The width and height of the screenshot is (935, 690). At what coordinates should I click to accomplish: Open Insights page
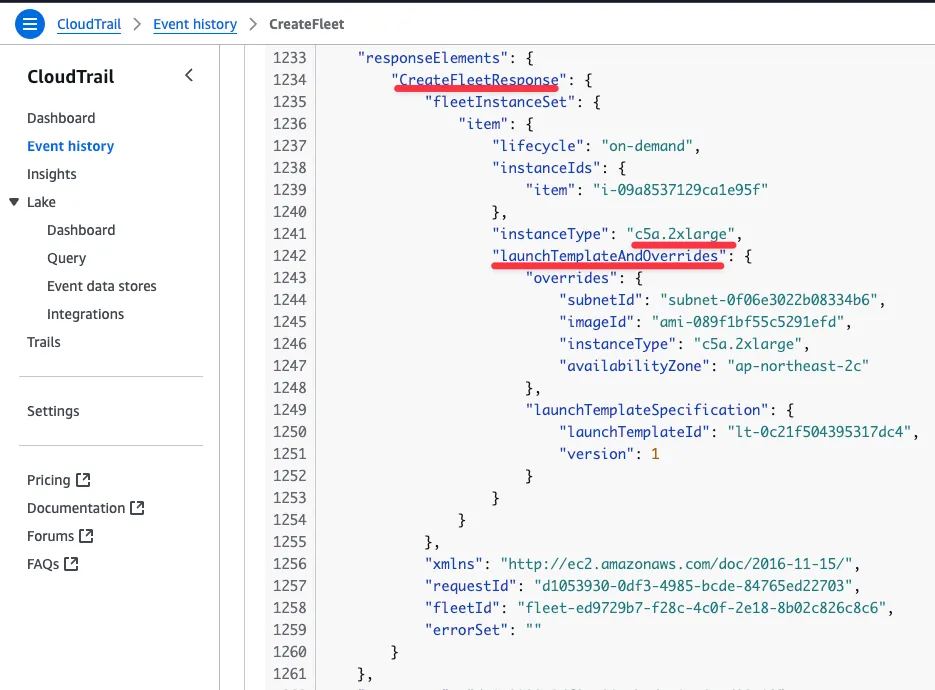[51, 174]
